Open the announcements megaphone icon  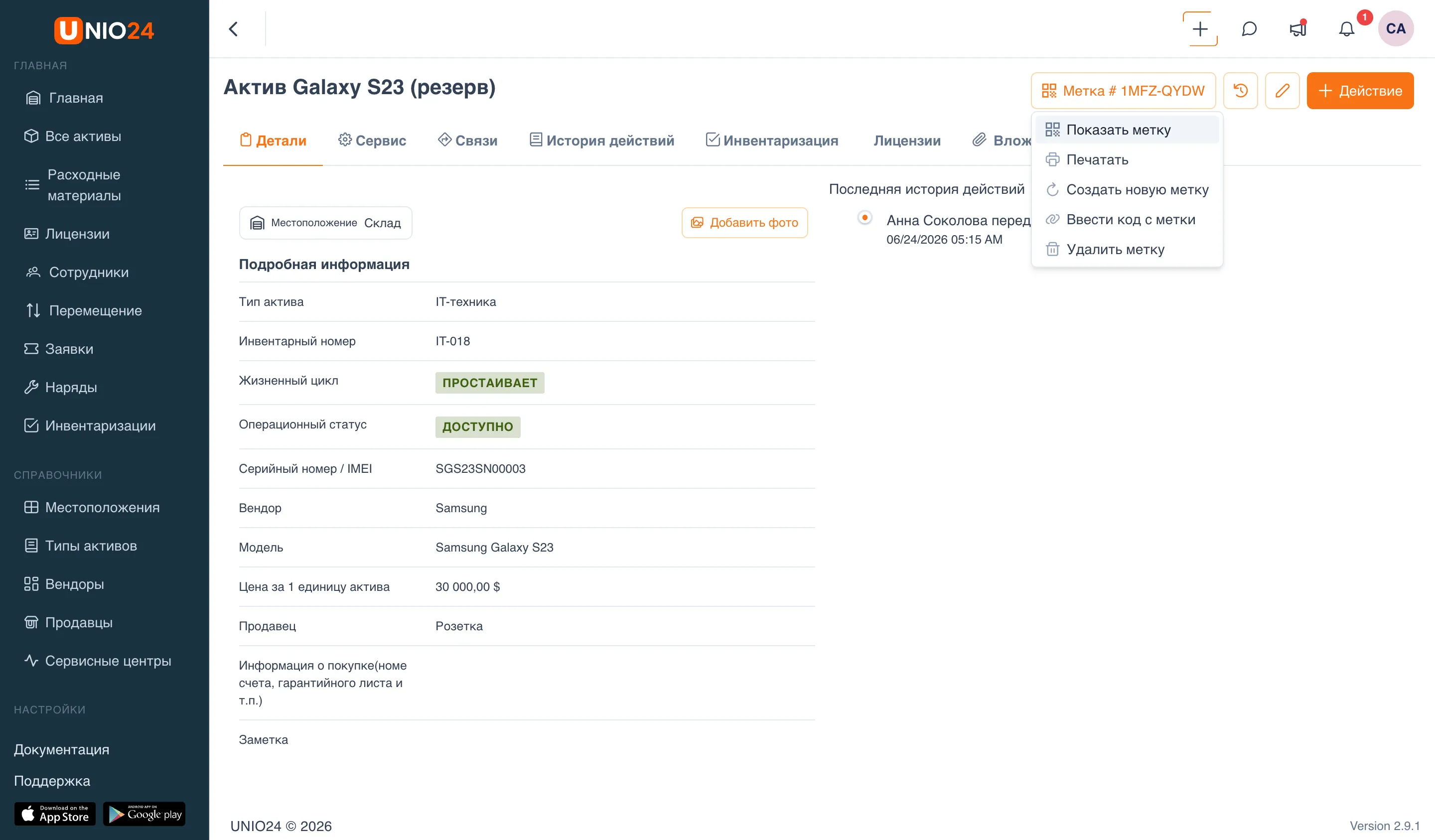point(1298,28)
